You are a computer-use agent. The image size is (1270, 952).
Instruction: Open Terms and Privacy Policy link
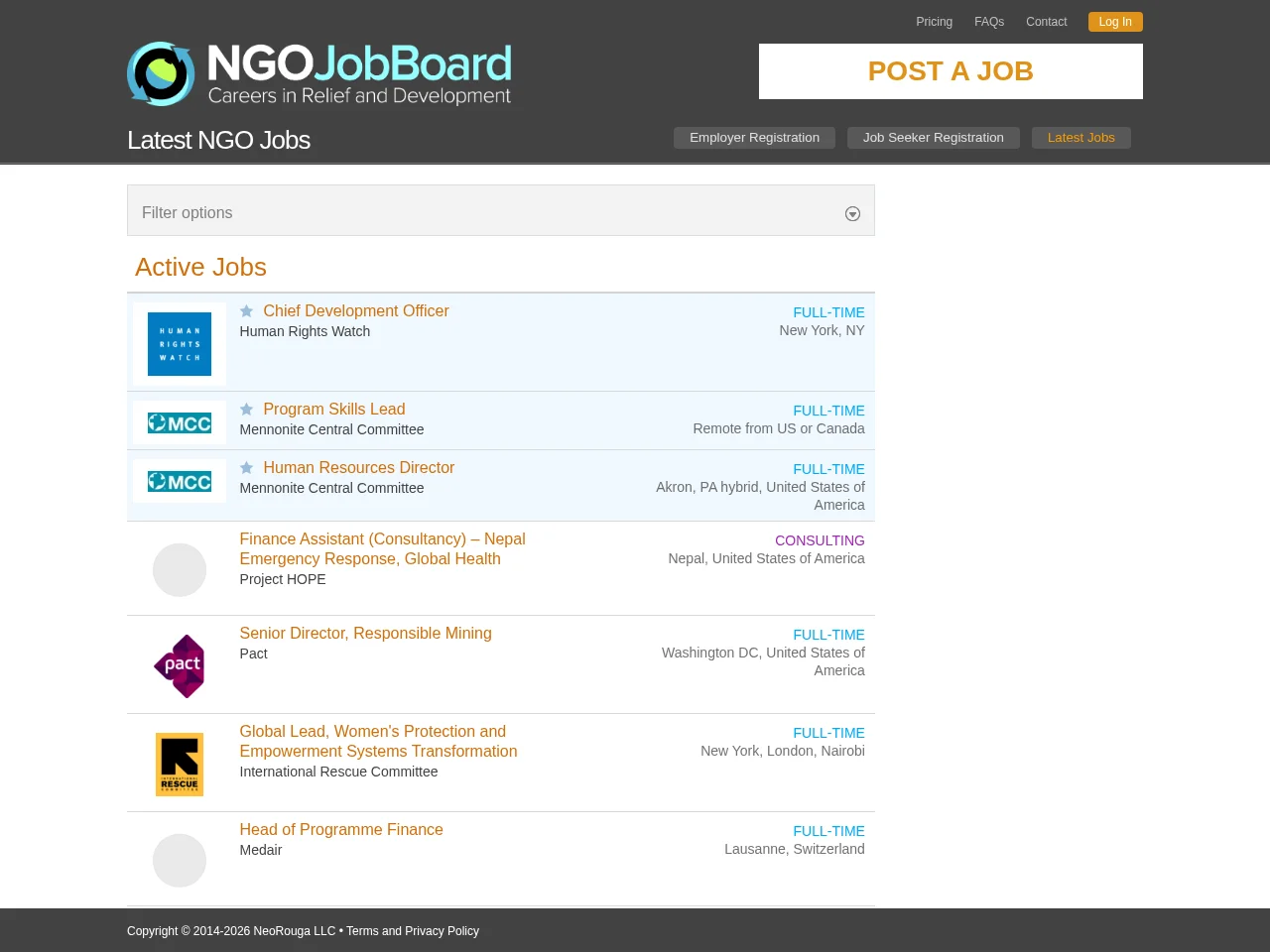413,931
